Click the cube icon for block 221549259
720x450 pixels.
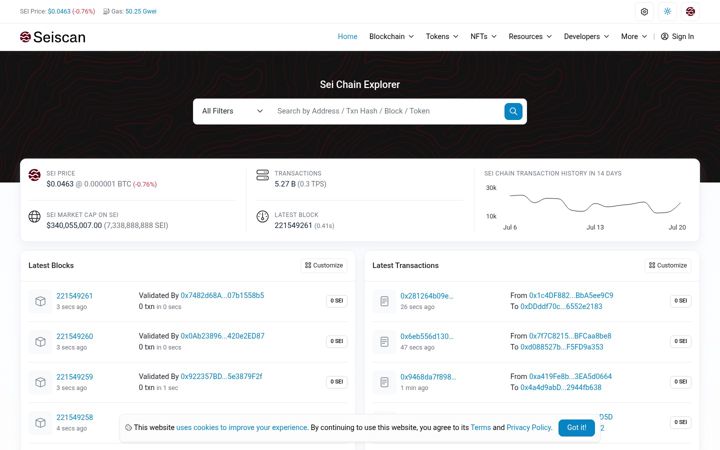[40, 382]
